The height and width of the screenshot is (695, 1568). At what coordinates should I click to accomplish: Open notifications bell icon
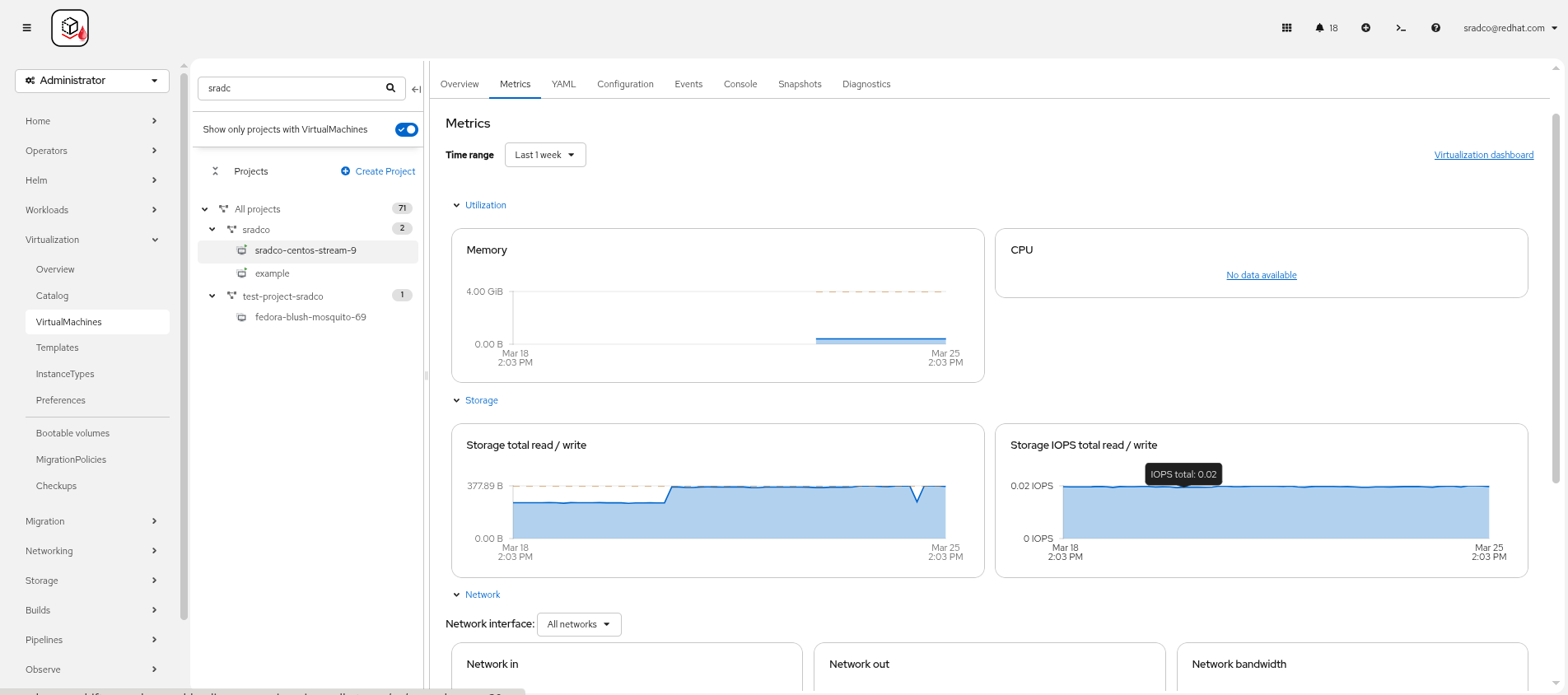pos(1320,28)
